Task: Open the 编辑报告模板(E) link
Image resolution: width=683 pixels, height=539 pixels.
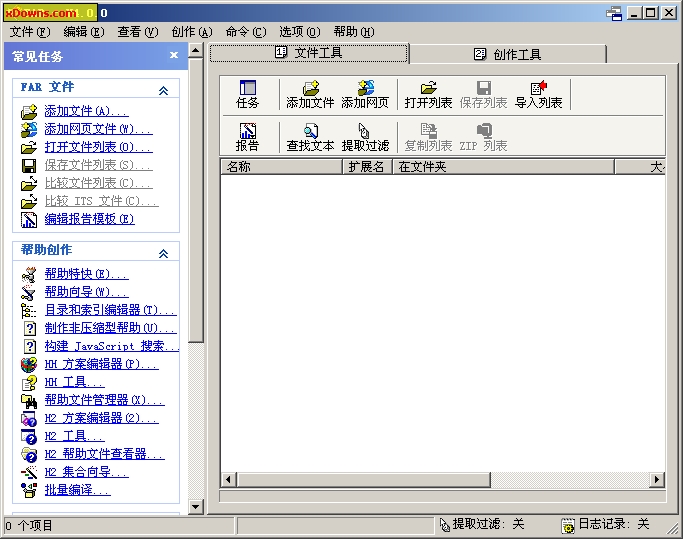Action: (x=89, y=220)
